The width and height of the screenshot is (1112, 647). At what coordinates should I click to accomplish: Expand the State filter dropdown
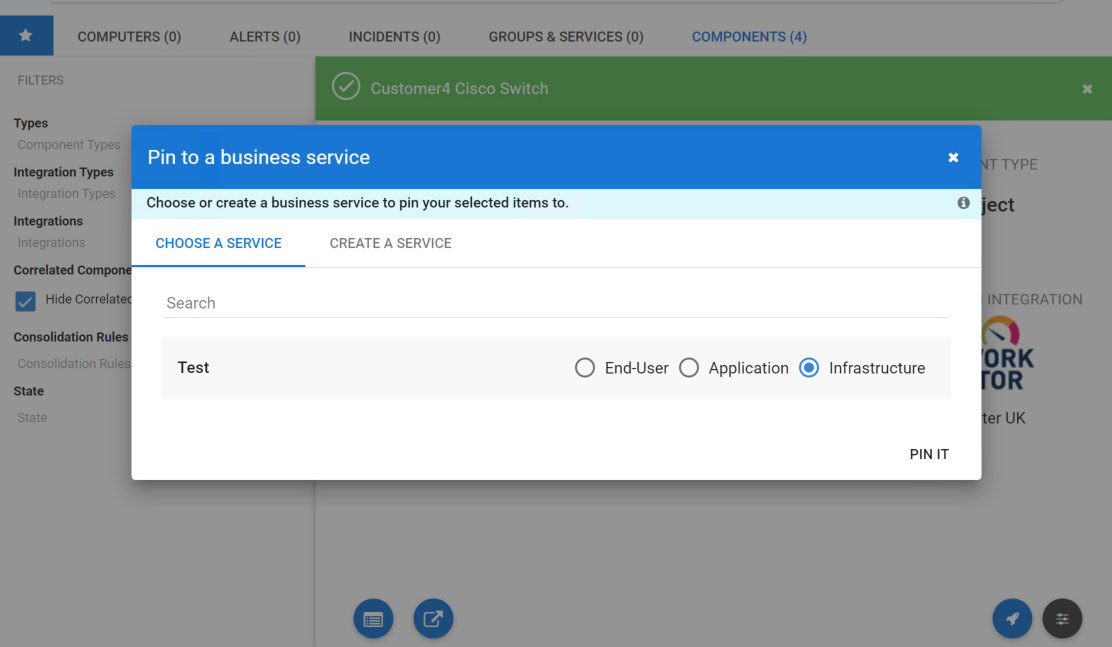[x=32, y=418]
